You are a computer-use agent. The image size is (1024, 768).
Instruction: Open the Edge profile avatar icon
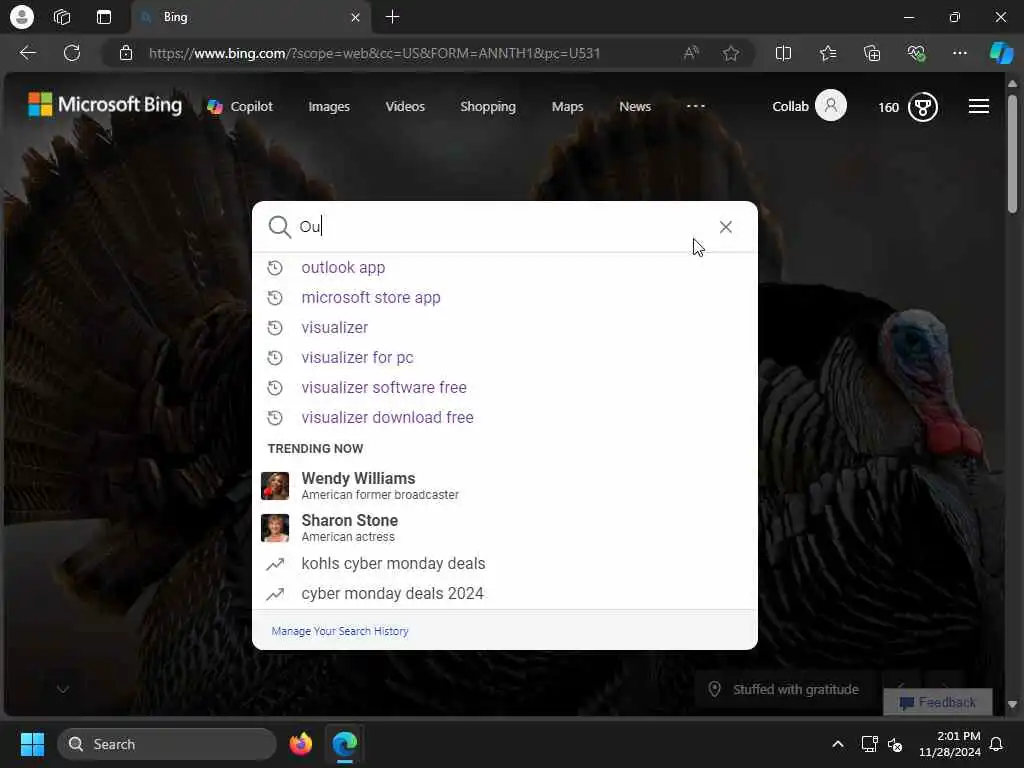(22, 17)
